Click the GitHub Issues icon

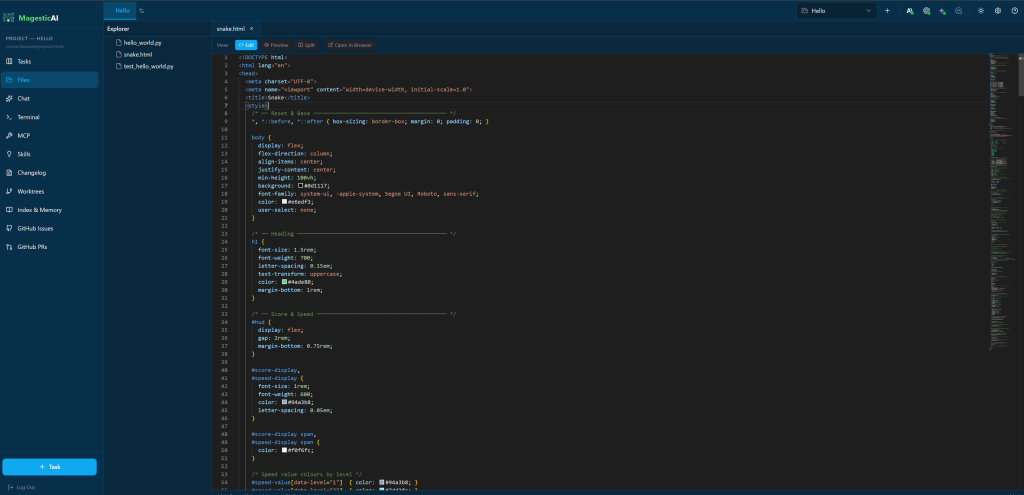coord(9,229)
